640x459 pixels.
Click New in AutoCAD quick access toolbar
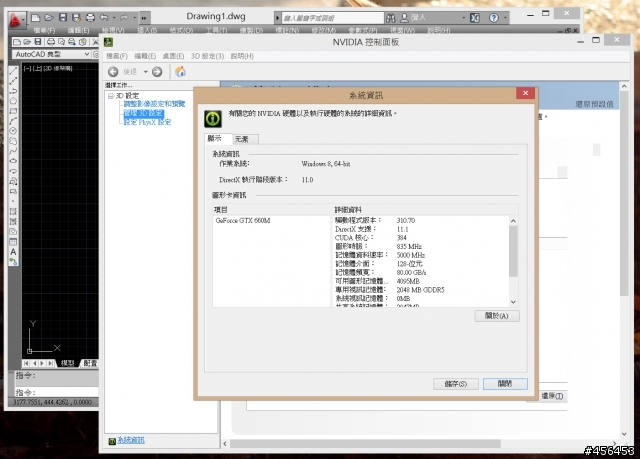tap(36, 18)
